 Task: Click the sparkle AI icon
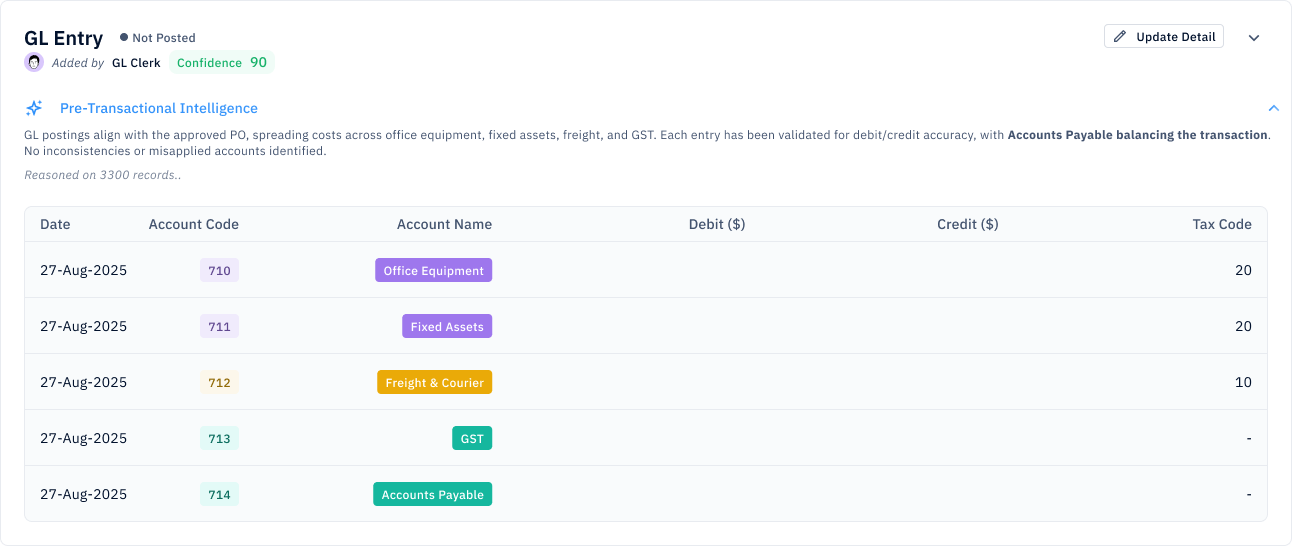point(34,108)
